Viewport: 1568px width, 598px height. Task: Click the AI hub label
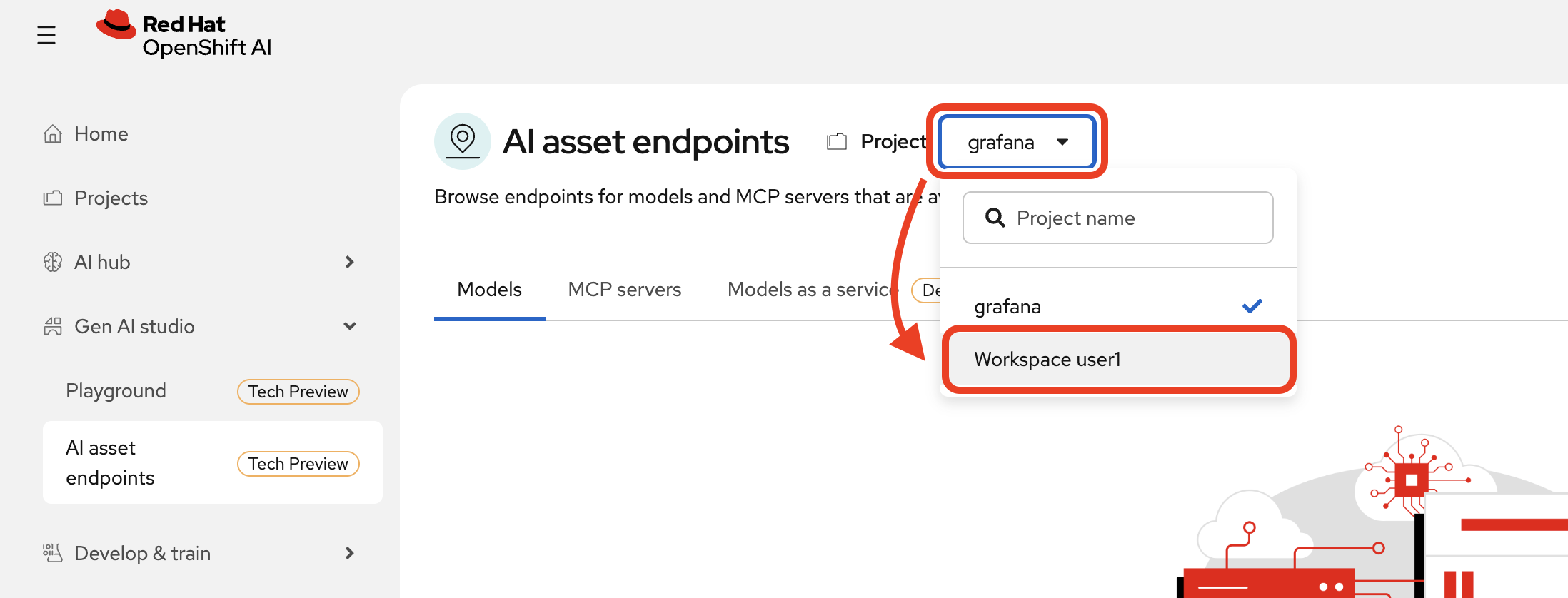[102, 262]
